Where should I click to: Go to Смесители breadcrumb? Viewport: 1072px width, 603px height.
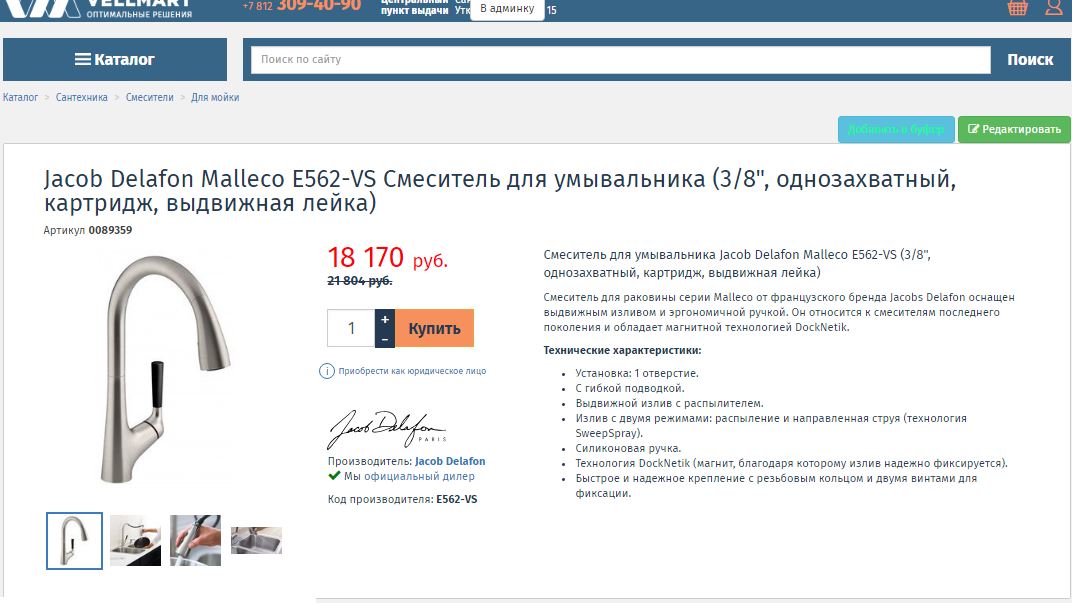click(150, 97)
